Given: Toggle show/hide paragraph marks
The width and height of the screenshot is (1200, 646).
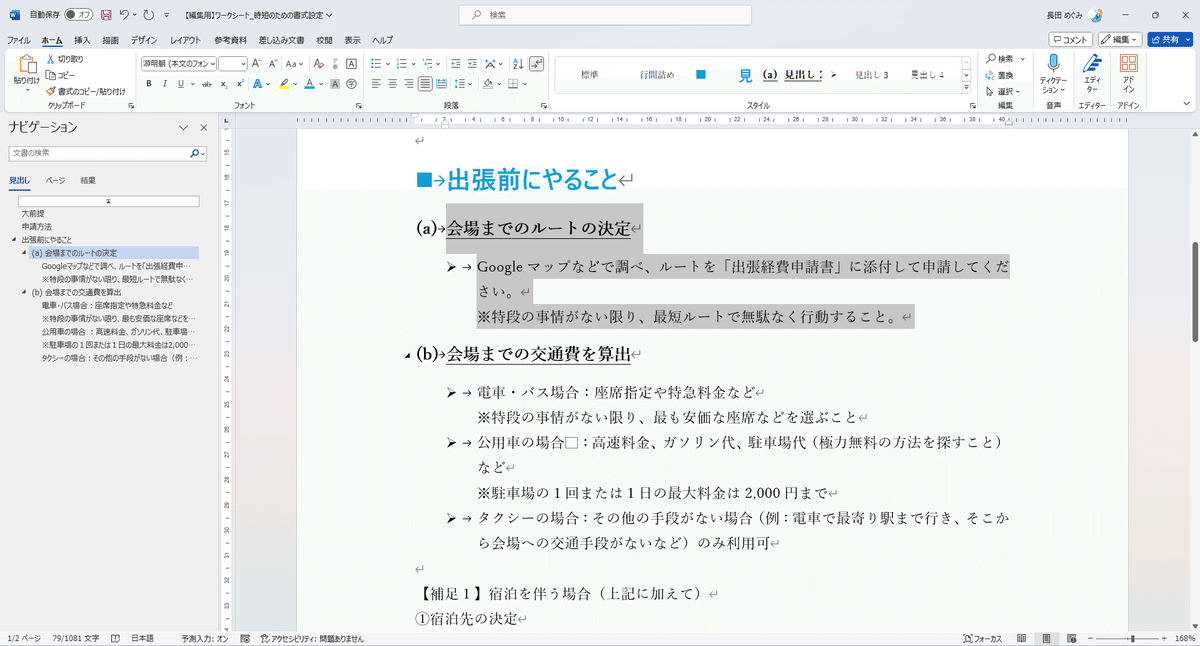Looking at the screenshot, I should point(537,64).
